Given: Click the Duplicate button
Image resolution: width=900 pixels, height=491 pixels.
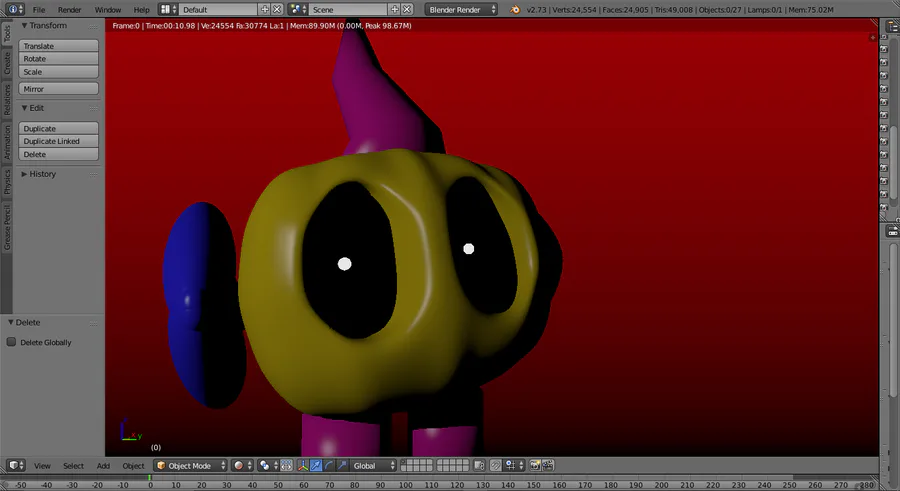Looking at the screenshot, I should (59, 128).
